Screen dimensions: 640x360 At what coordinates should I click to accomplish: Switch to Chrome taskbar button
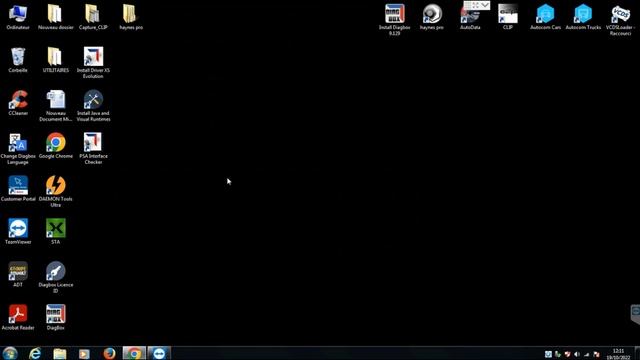[x=134, y=353]
